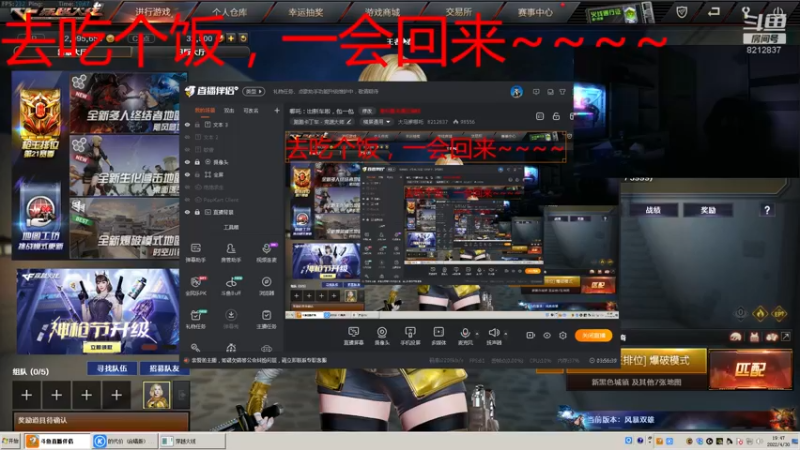Add 摄像头 camera source in bottom bar
The height and width of the screenshot is (450, 800).
point(382,336)
